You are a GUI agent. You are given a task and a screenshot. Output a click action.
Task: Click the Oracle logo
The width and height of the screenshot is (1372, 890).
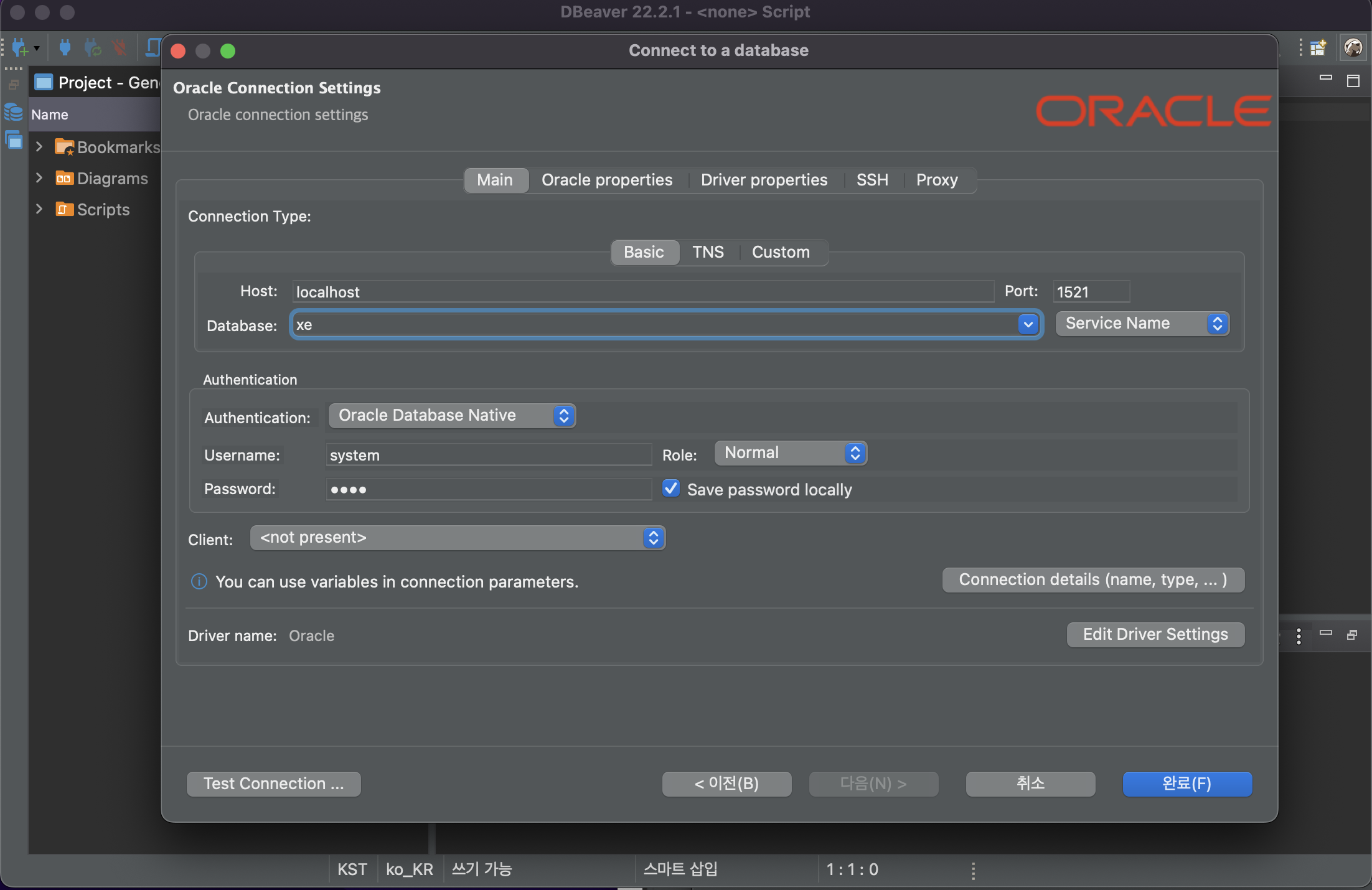point(1153,111)
